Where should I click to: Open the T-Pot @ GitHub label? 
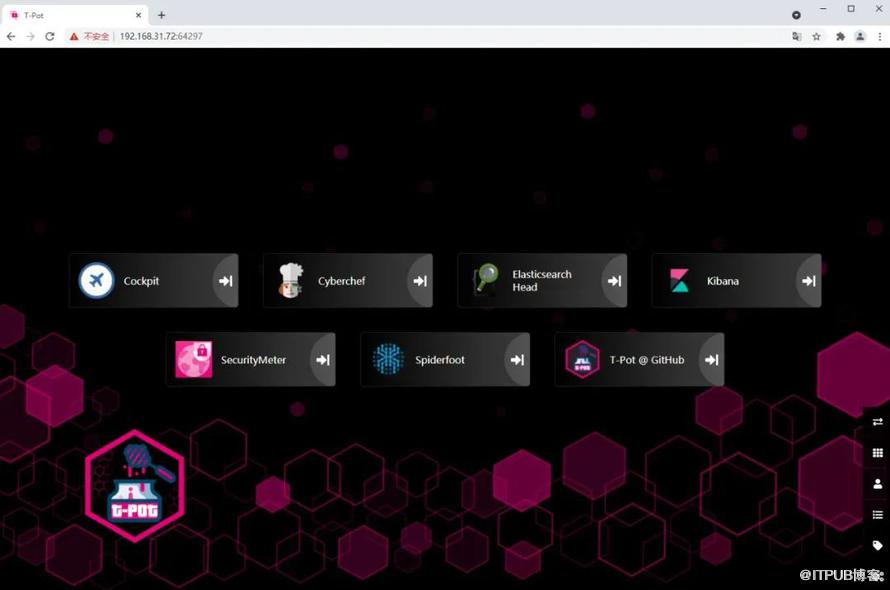click(x=646, y=360)
